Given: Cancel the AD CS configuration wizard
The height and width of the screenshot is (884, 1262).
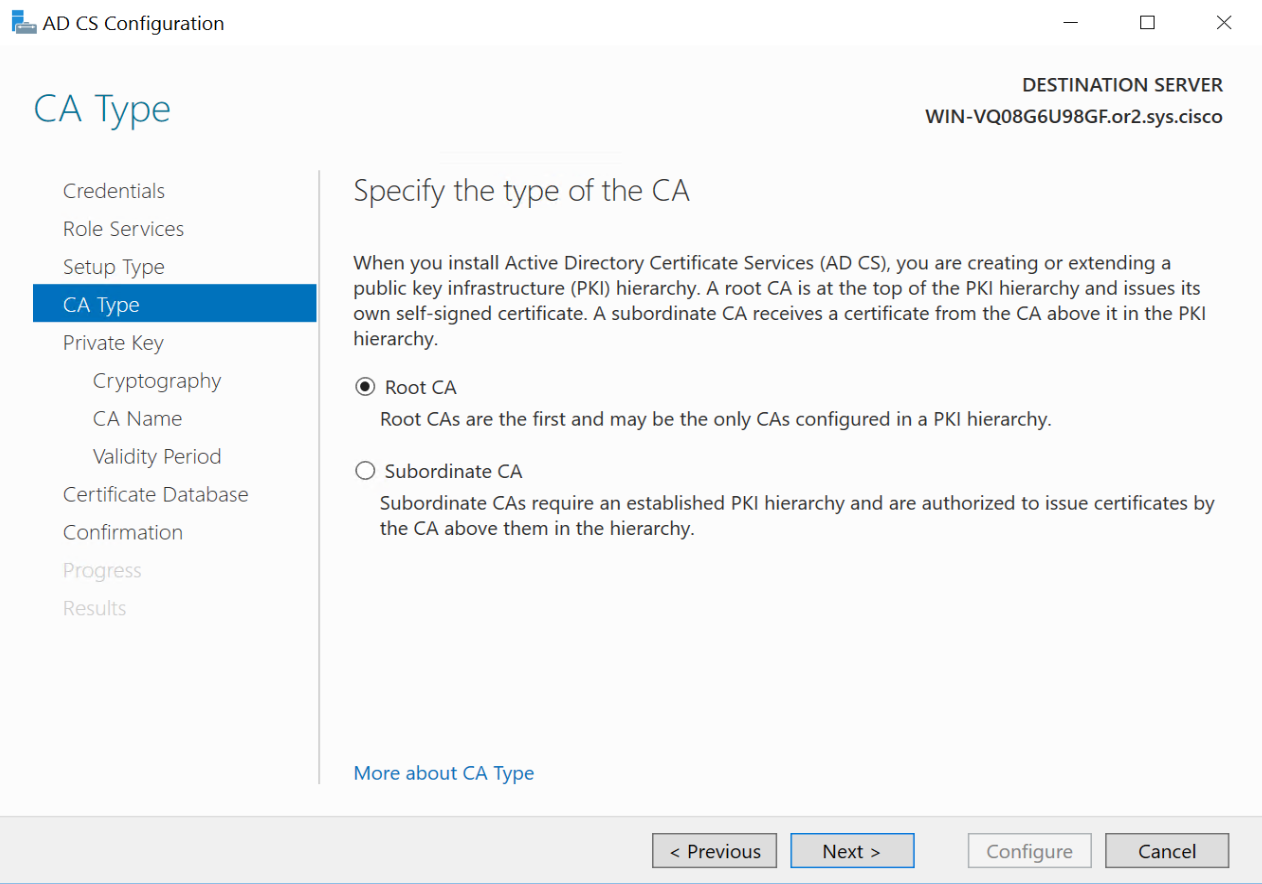Looking at the screenshot, I should 1166,851.
